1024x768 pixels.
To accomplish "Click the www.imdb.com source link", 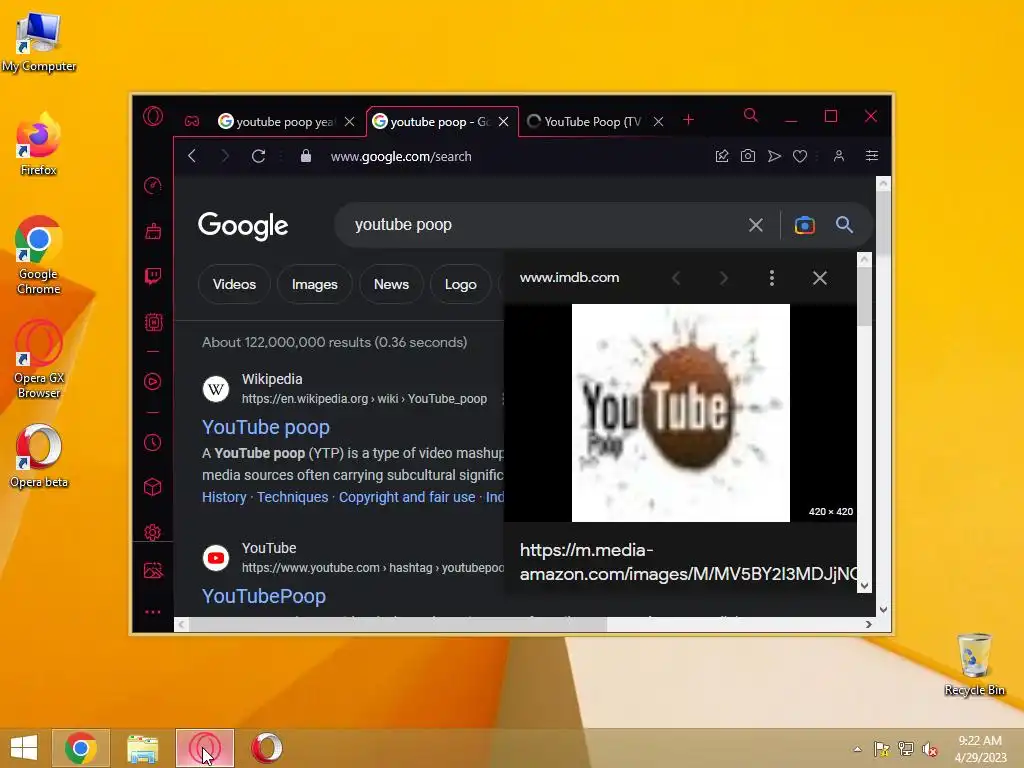I will 569,278.
